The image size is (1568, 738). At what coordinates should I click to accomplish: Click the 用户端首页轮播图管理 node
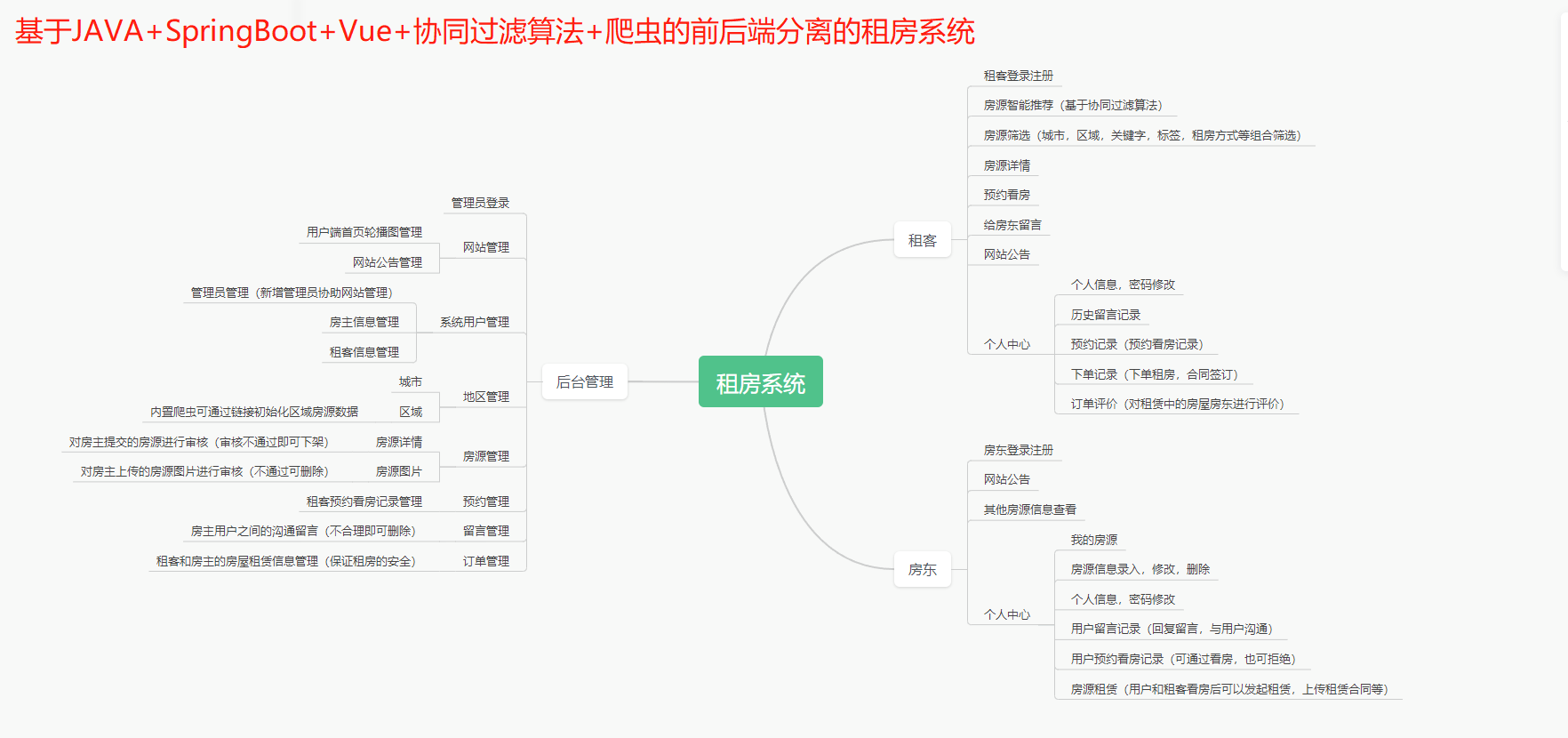[364, 233]
